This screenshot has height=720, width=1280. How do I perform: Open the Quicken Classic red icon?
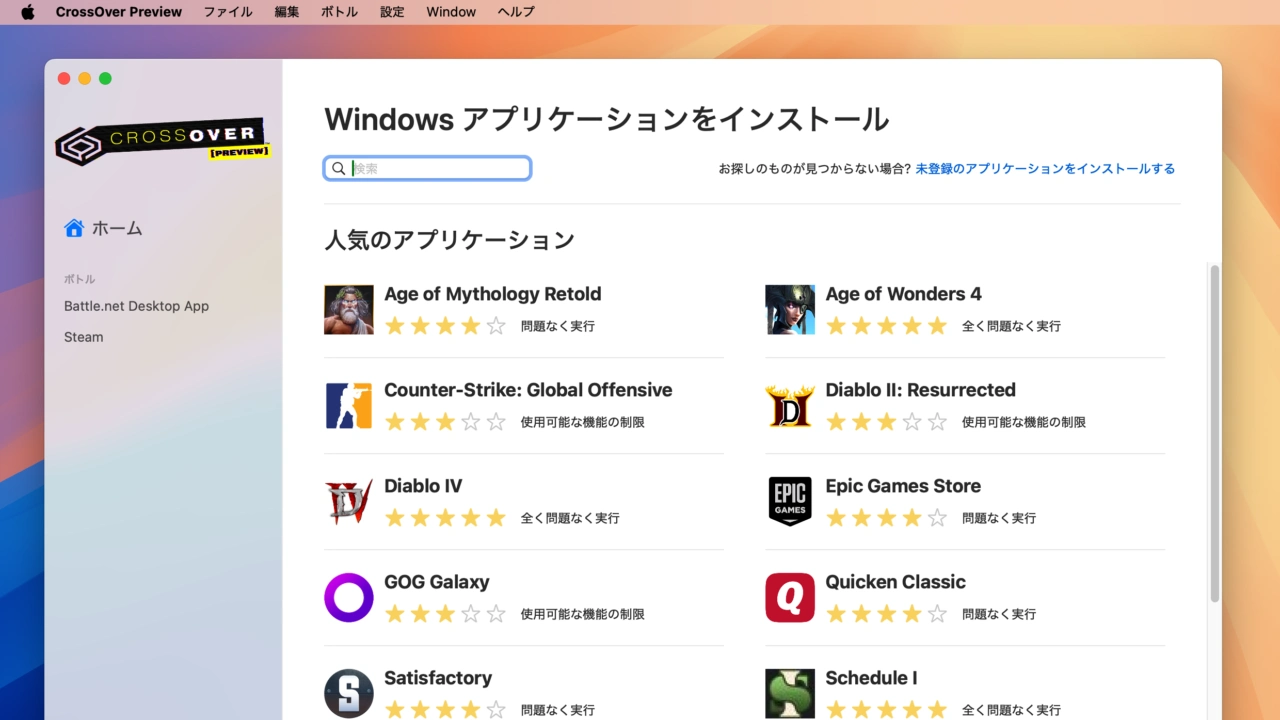[x=789, y=598]
